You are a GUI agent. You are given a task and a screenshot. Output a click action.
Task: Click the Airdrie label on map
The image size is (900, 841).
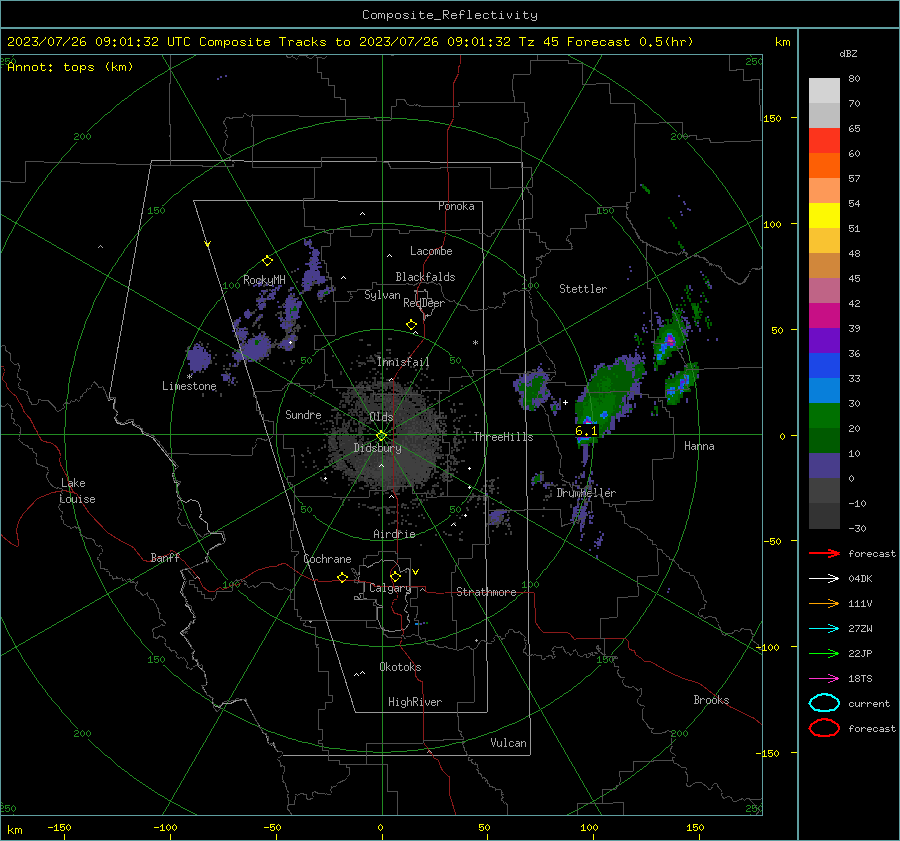click(394, 534)
